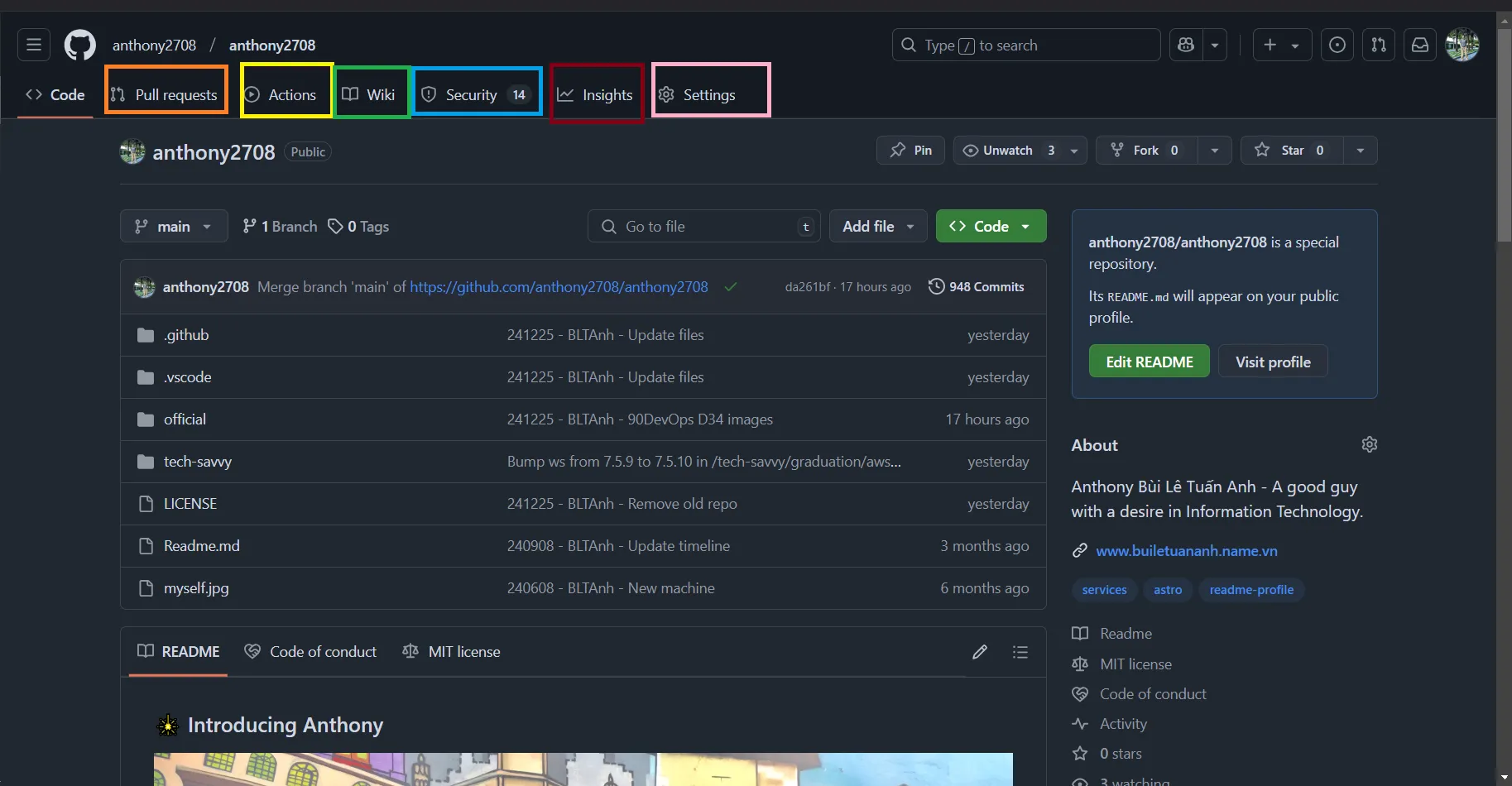The height and width of the screenshot is (786, 1512).
Task: Open README outline list icon
Action: [1020, 652]
